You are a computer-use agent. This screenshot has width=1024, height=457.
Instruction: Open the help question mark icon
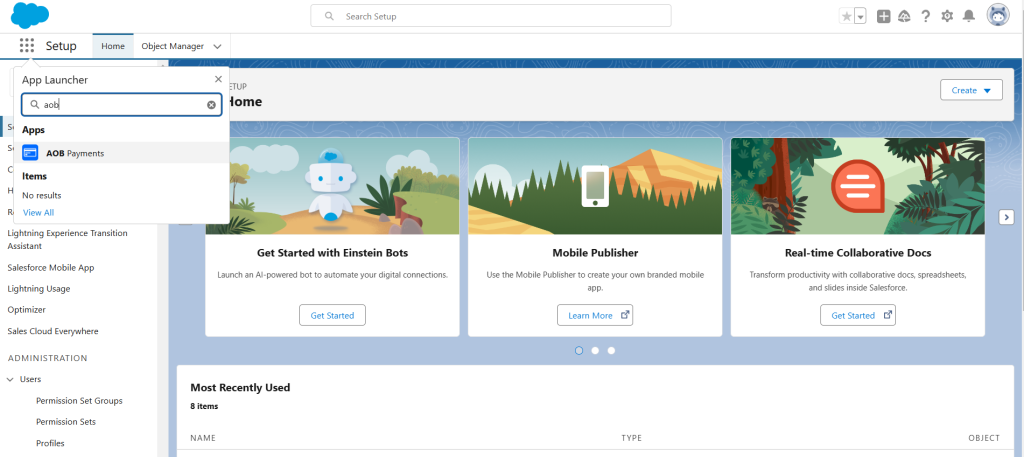click(x=925, y=17)
